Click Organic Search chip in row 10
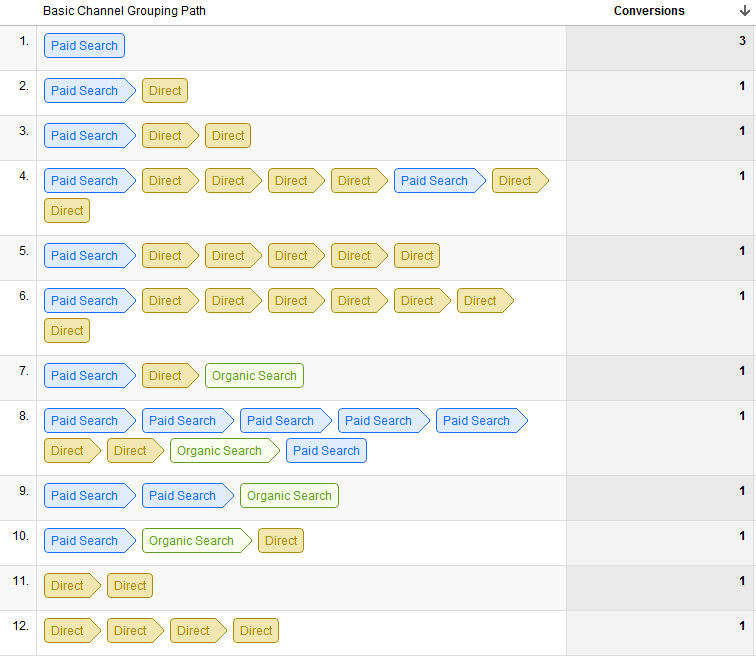The width and height of the screenshot is (756, 658). pyautogui.click(x=197, y=540)
